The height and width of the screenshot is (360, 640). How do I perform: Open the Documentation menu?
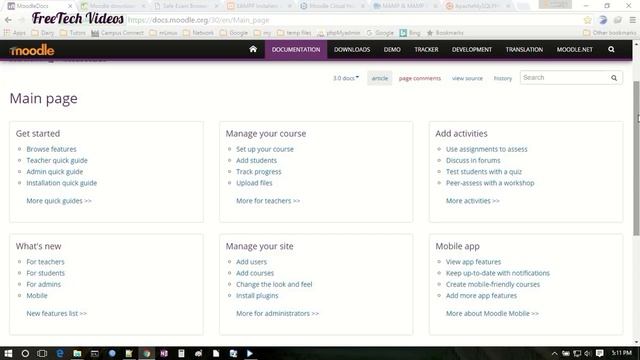(x=296, y=49)
